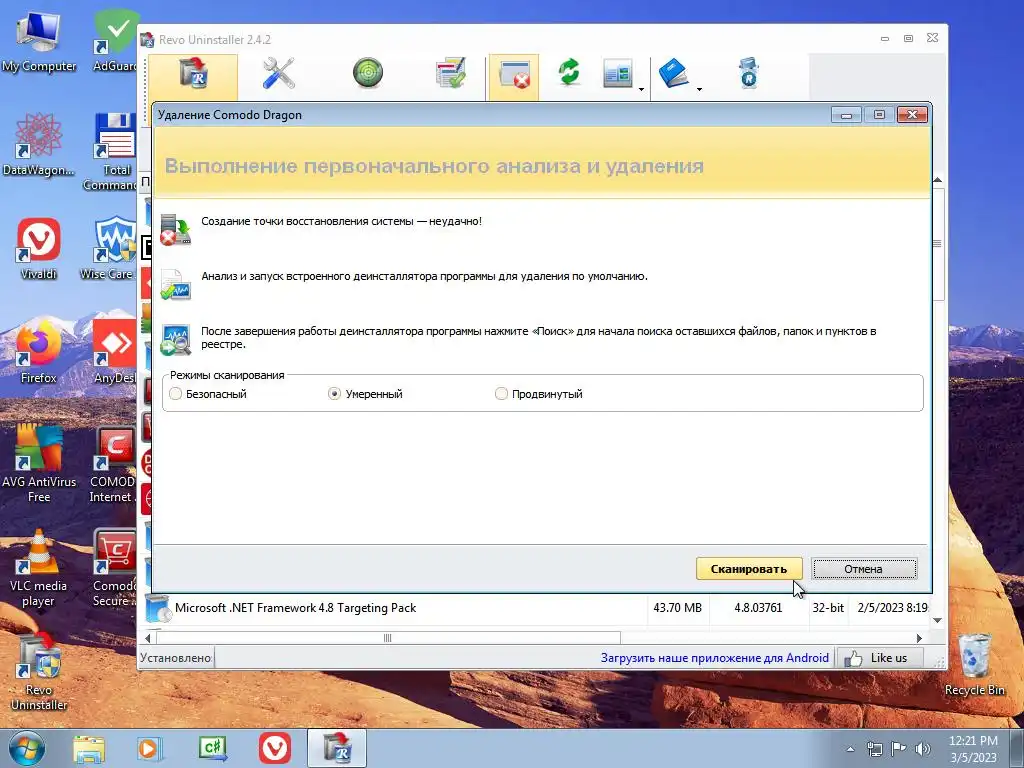1024x768 pixels.
Task: Click the leftover search magnifier icon
Action: tap(176, 340)
